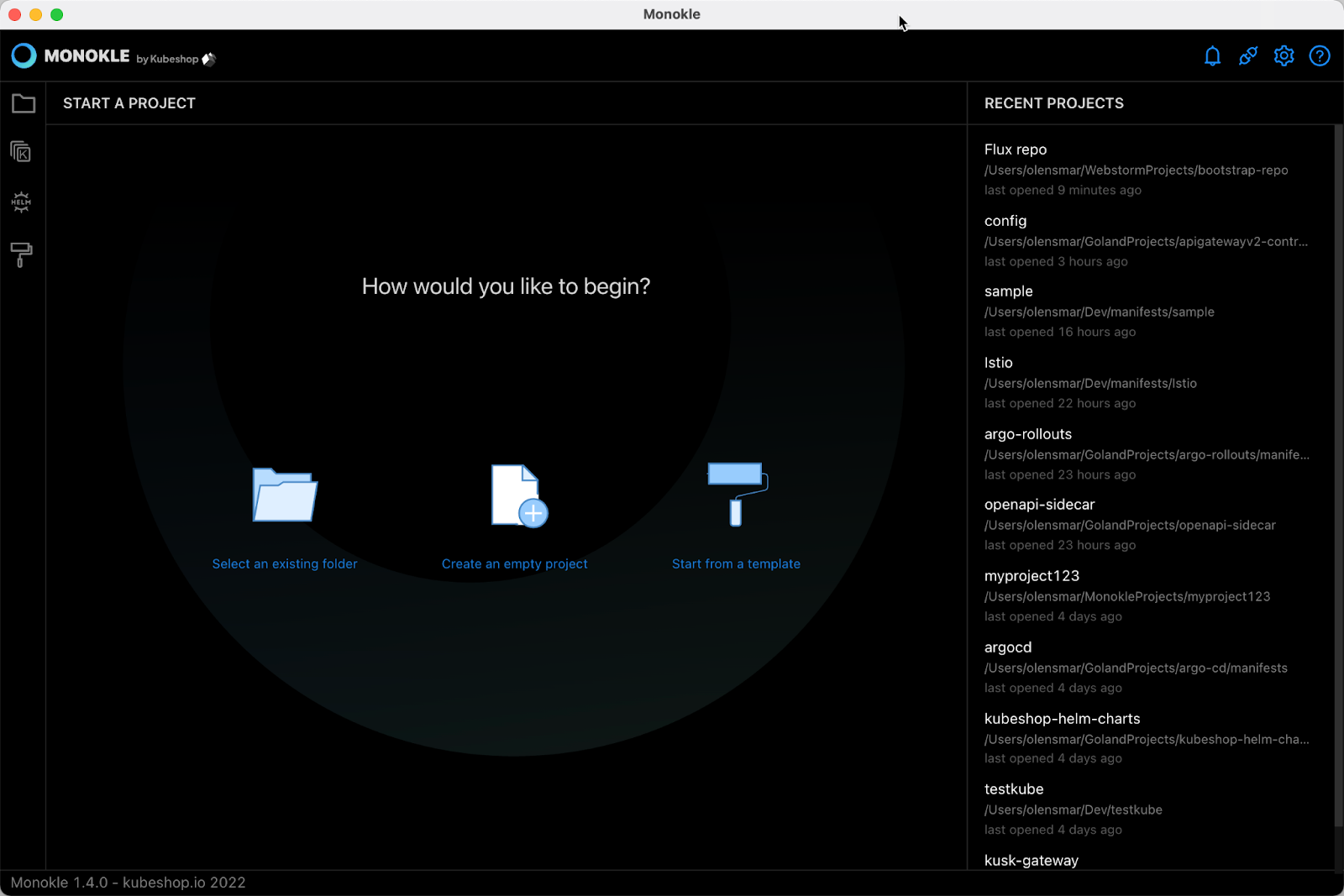Click the 'START A PROJECT' heading

(129, 103)
